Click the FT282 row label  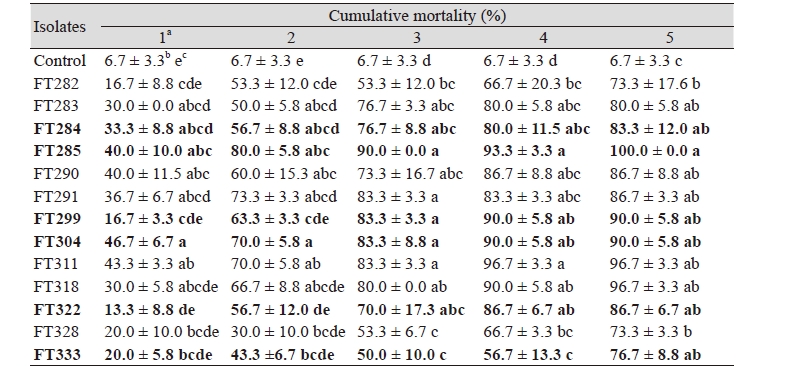(x=56, y=83)
